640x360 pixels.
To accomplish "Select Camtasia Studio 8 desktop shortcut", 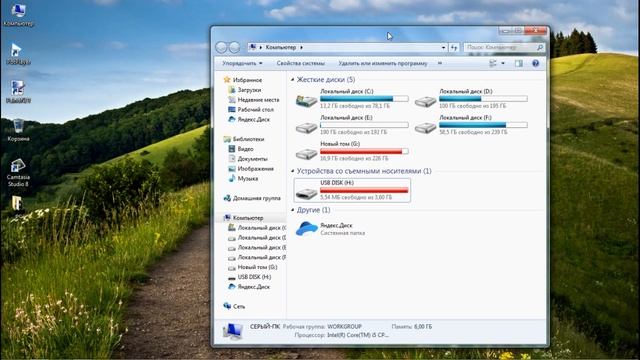I will (18, 172).
